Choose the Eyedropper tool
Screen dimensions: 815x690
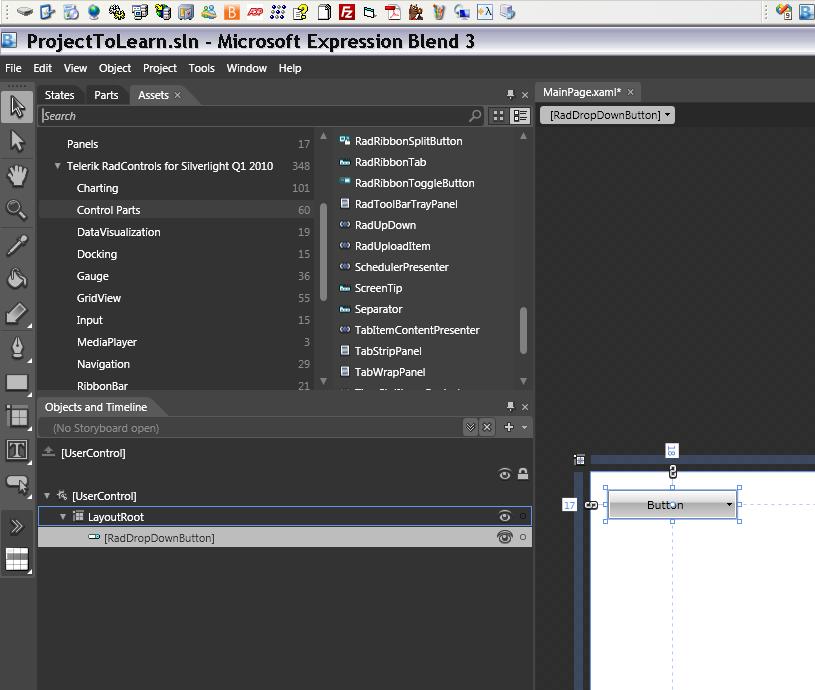pyautogui.click(x=17, y=244)
